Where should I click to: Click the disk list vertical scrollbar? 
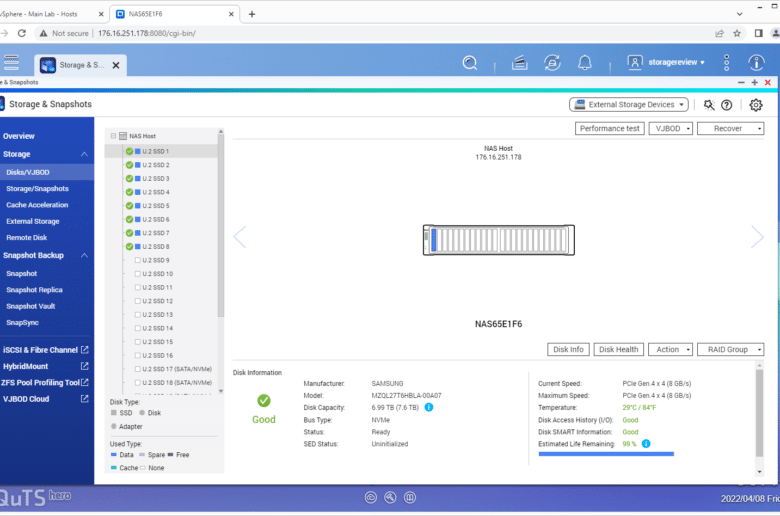point(220,224)
